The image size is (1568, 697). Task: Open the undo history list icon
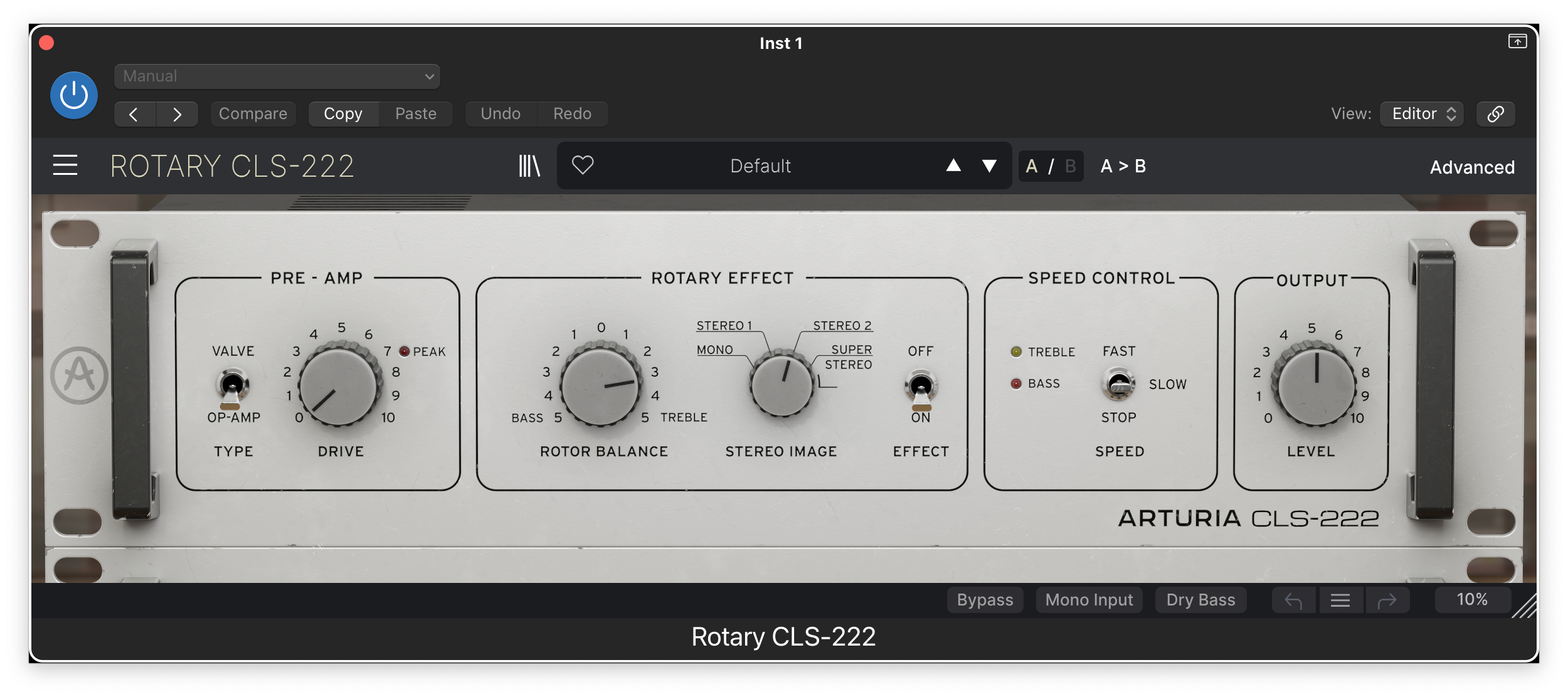point(1340,601)
